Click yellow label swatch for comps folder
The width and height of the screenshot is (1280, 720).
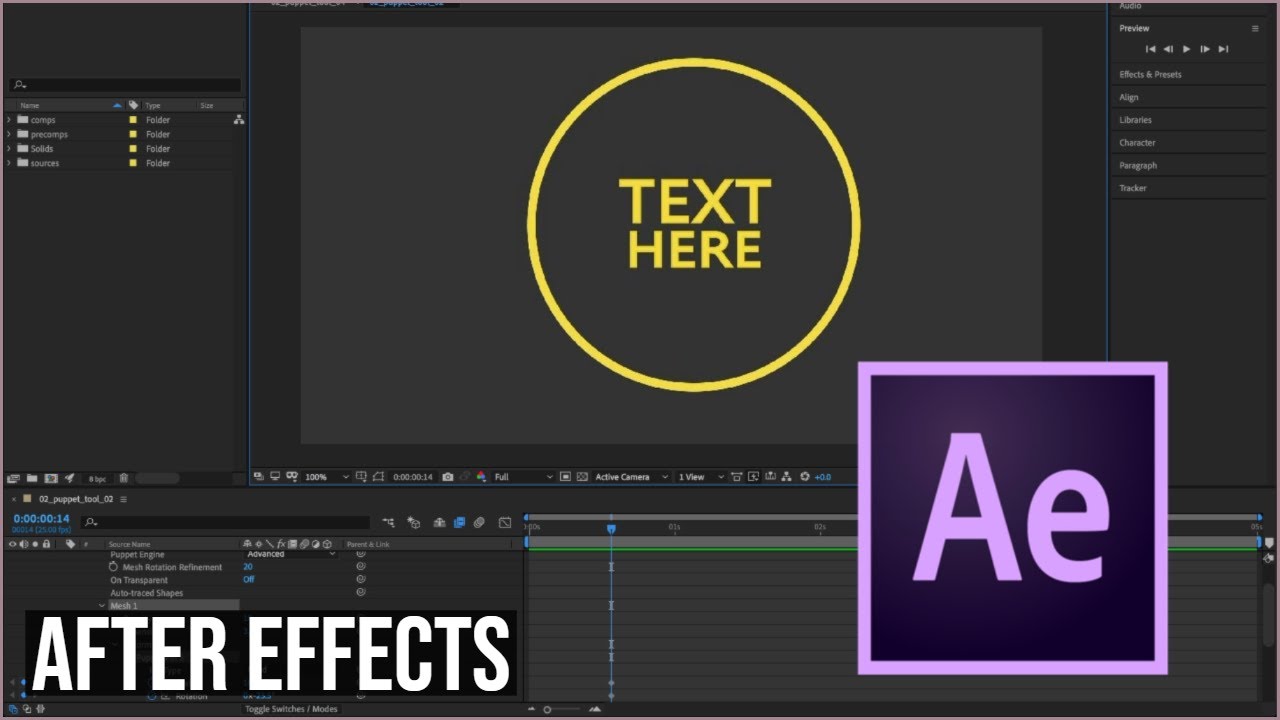tap(133, 120)
